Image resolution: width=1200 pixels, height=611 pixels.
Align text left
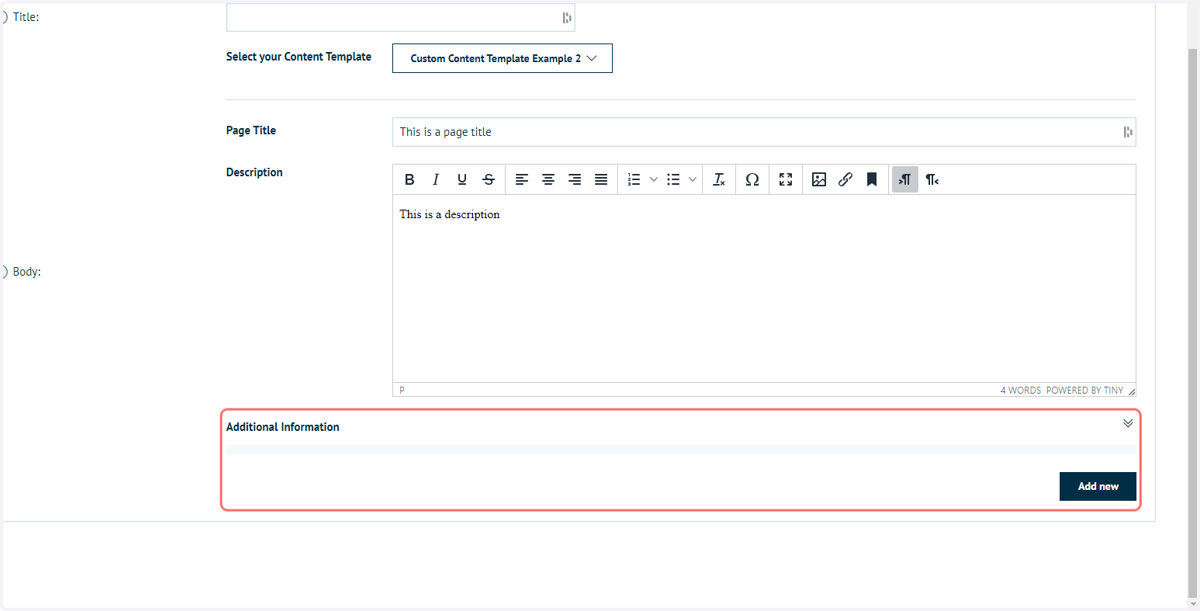coord(522,180)
